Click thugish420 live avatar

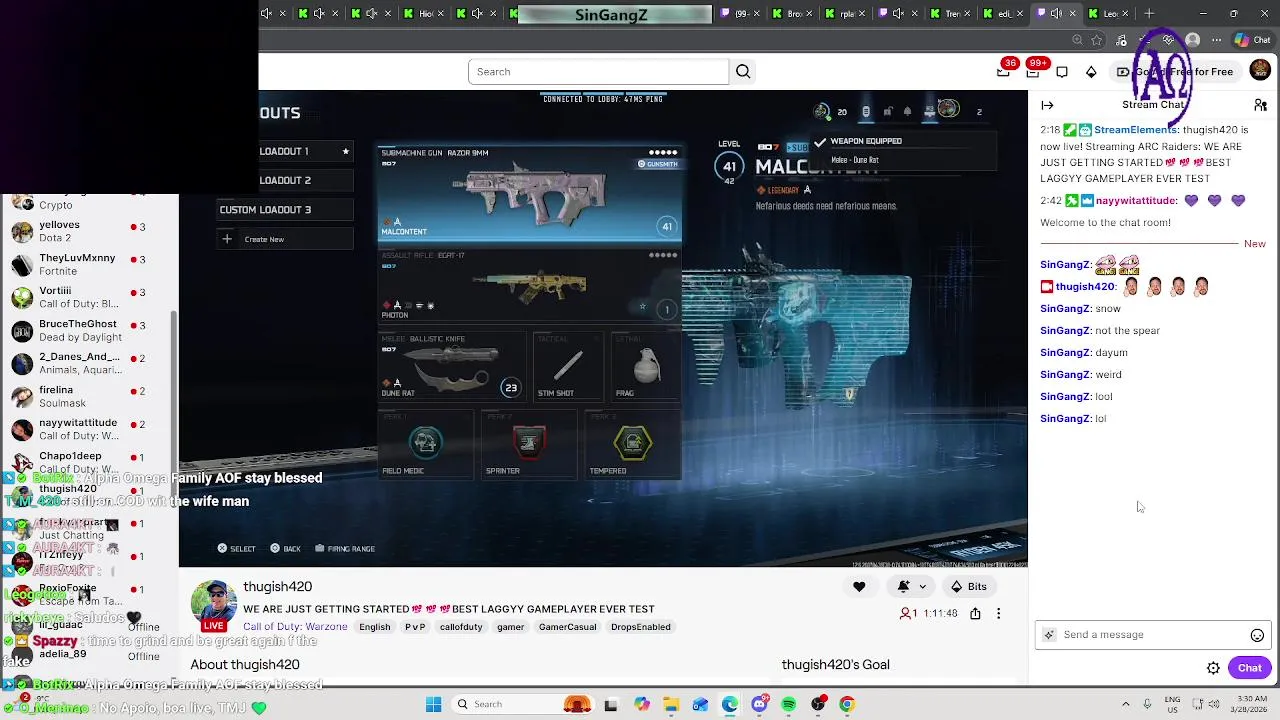point(213,603)
